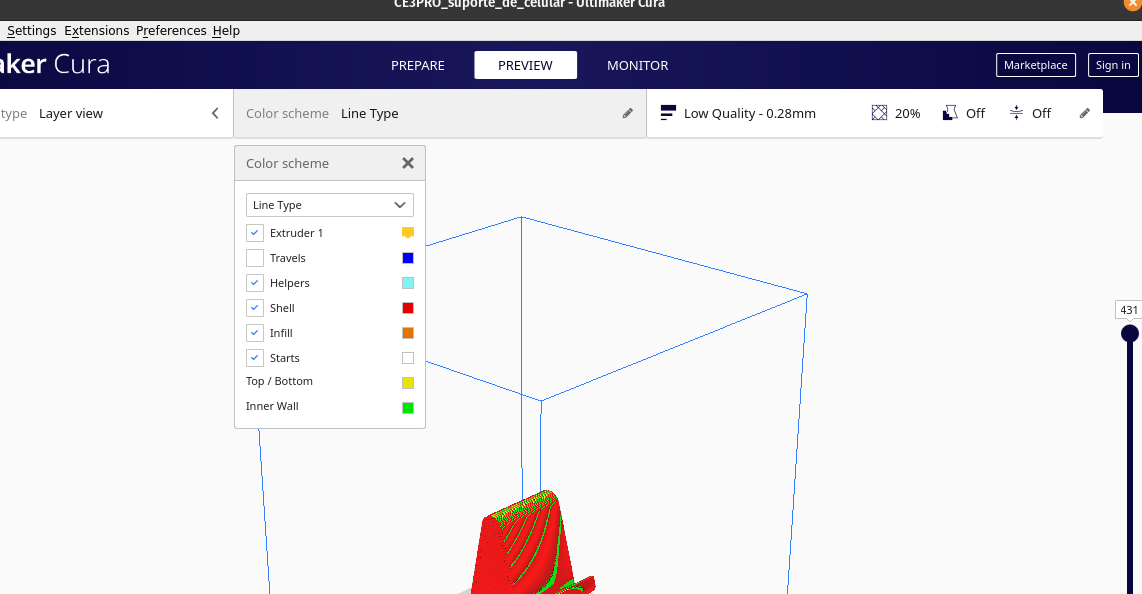1142x594 pixels.
Task: Click the print profile layer-height icon
Action: 668,113
